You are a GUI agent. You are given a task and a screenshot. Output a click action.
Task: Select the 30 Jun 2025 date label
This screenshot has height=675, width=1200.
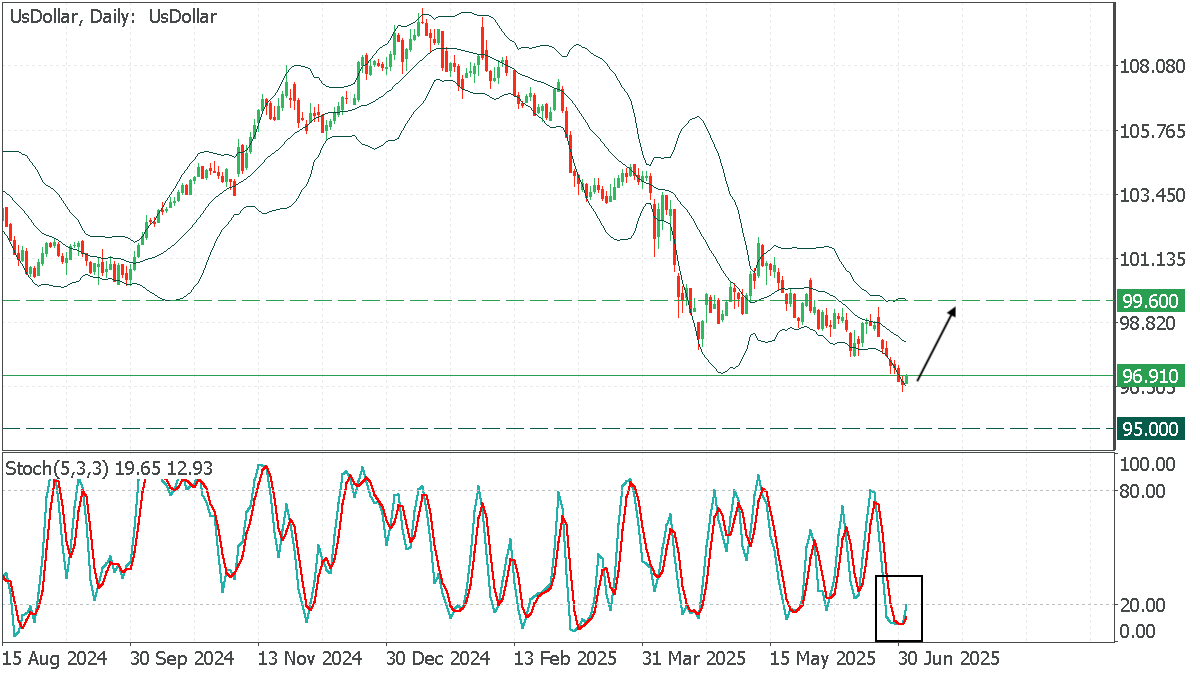pos(950,659)
